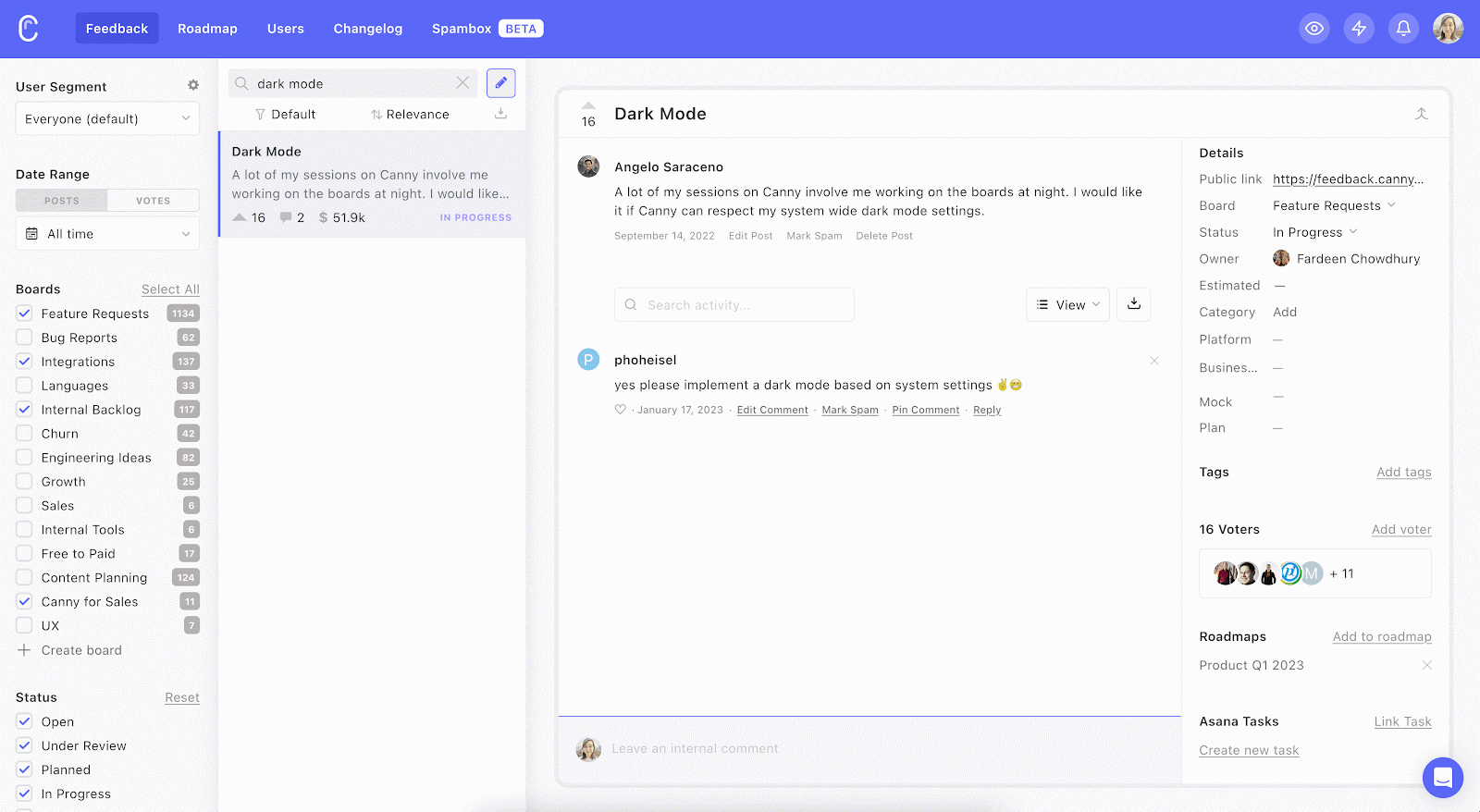Download the post list export icon
Viewport: 1480px width, 812px height.
point(500,114)
